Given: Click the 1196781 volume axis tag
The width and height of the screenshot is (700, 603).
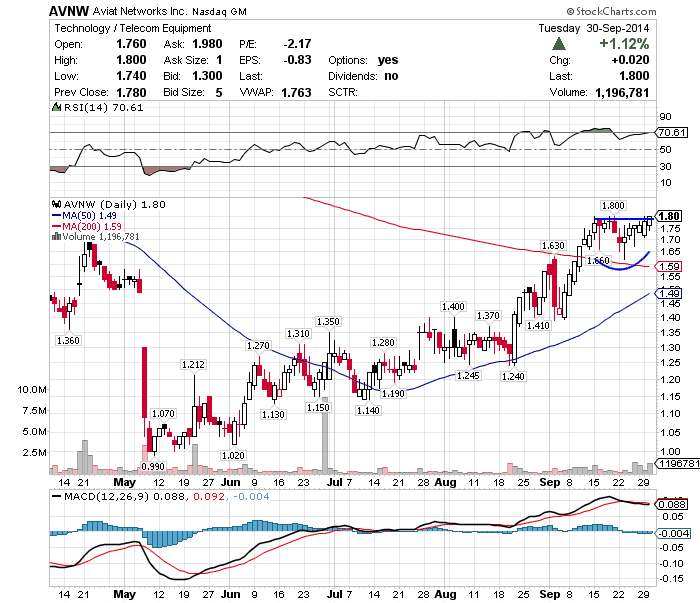Looking at the screenshot, I should tap(678, 463).
